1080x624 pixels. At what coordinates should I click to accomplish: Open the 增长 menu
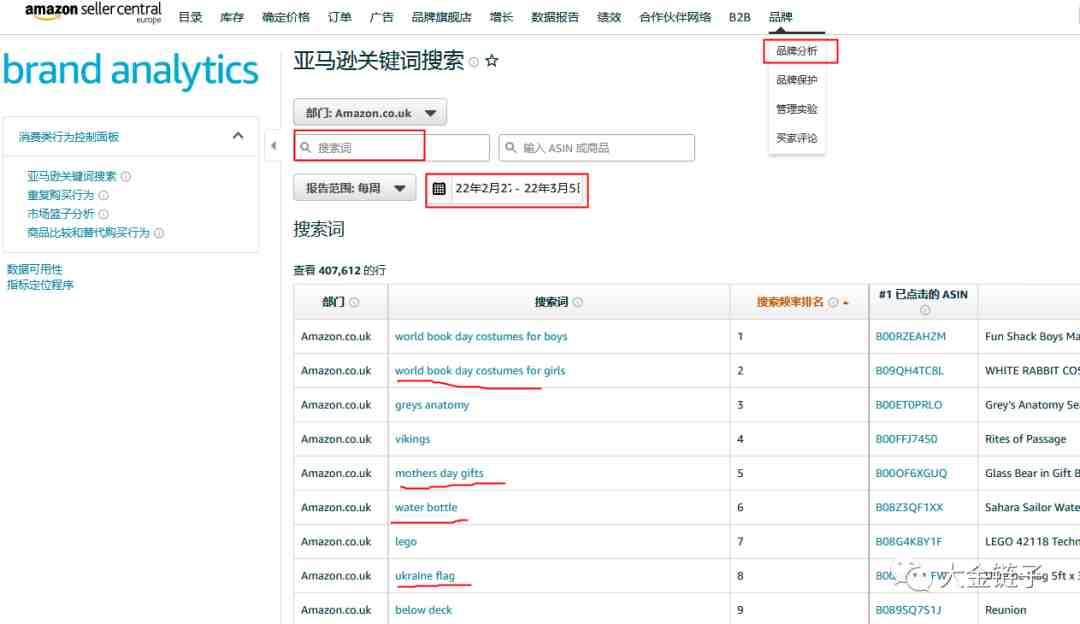point(501,17)
